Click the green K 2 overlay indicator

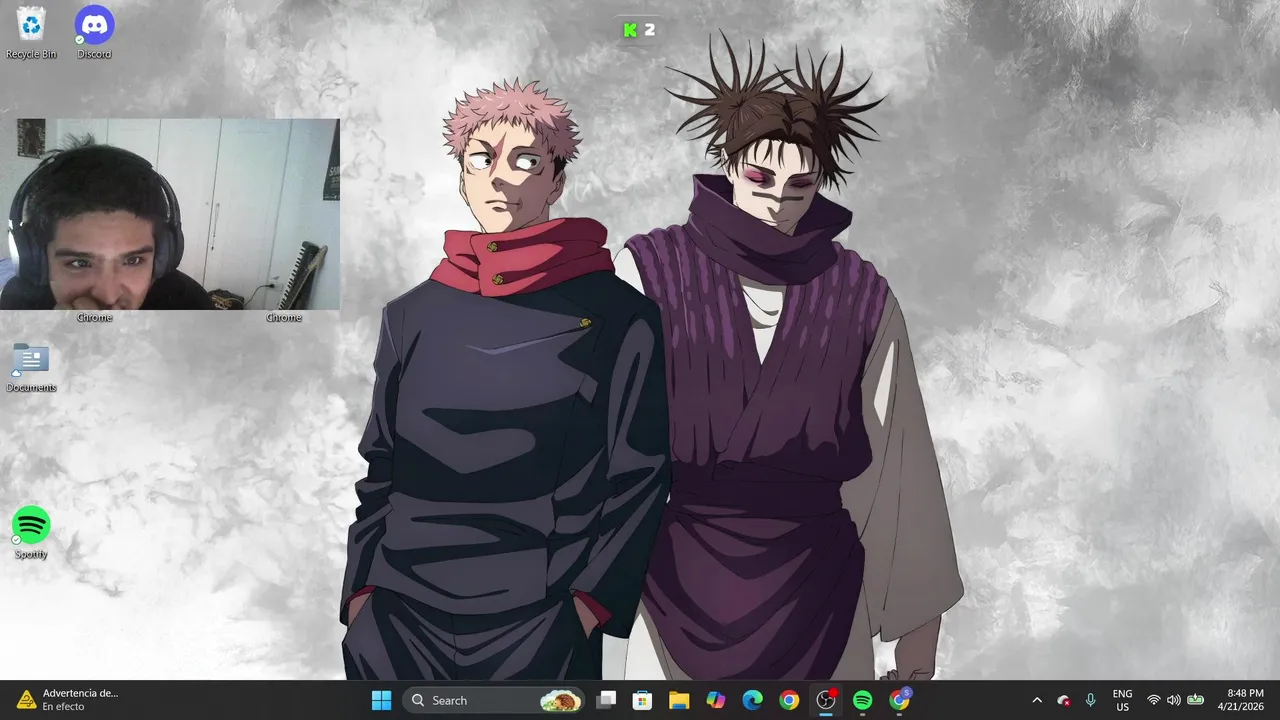tap(639, 30)
